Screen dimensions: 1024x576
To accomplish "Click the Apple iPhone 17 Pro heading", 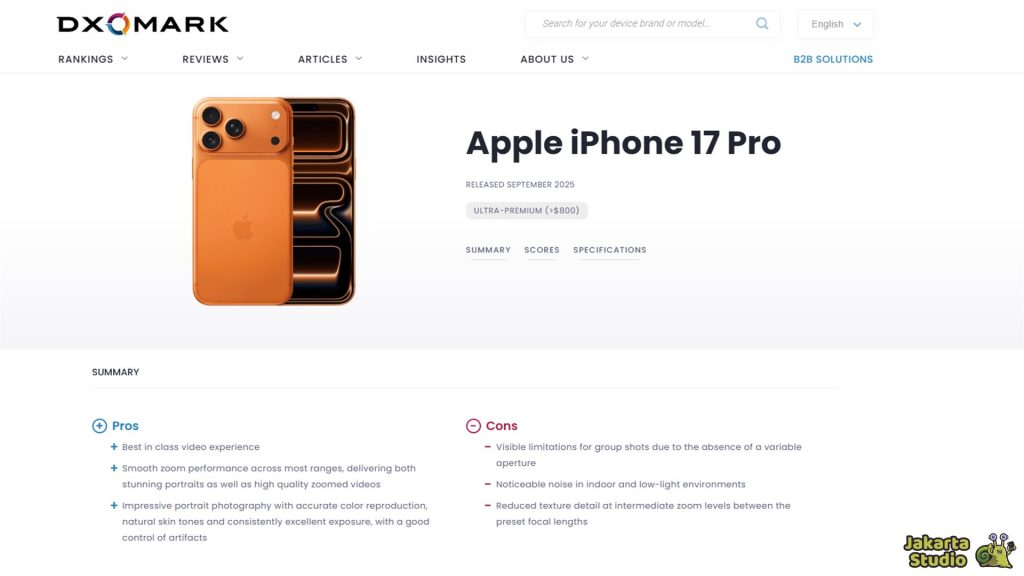I will [623, 143].
